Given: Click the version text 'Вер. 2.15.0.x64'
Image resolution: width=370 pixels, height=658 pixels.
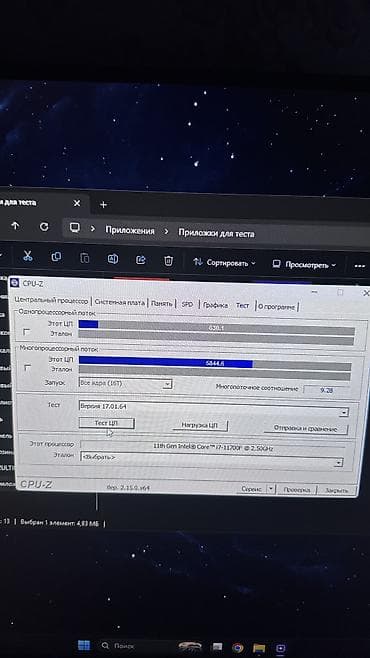Looking at the screenshot, I should point(128,488).
